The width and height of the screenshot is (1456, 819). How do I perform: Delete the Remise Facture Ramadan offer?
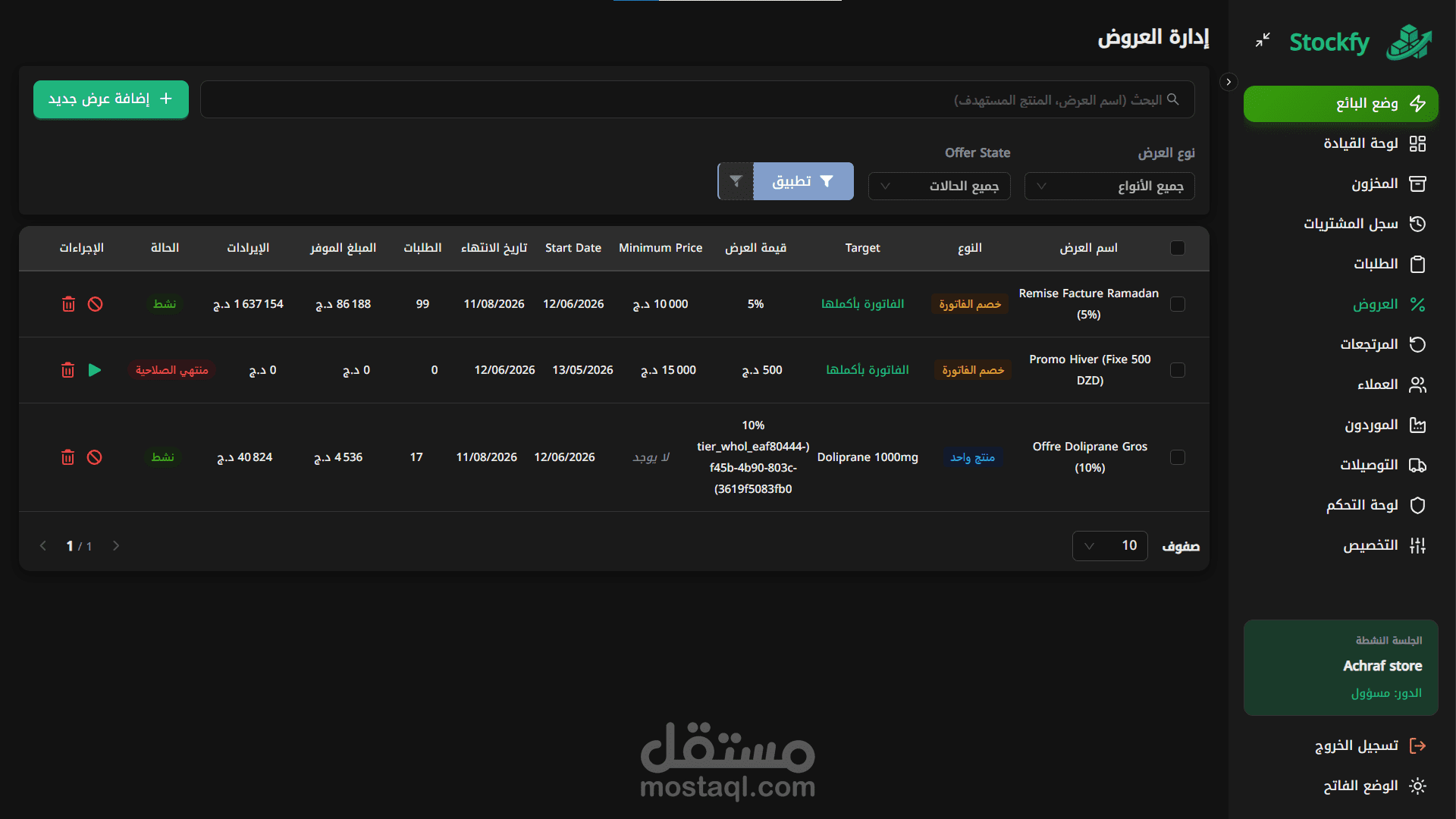point(68,304)
